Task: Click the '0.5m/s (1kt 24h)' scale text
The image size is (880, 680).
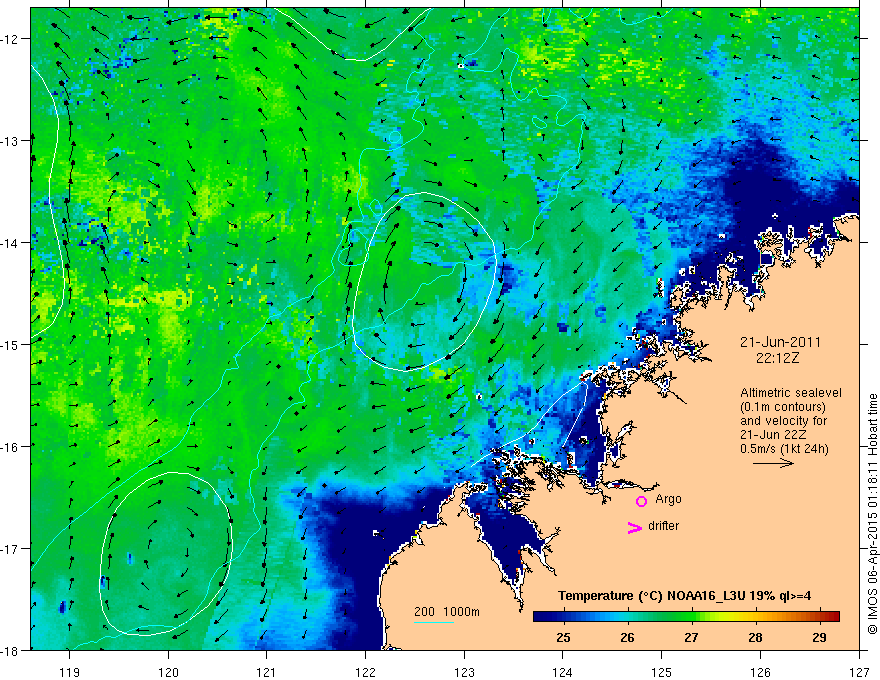Action: pyautogui.click(x=784, y=449)
